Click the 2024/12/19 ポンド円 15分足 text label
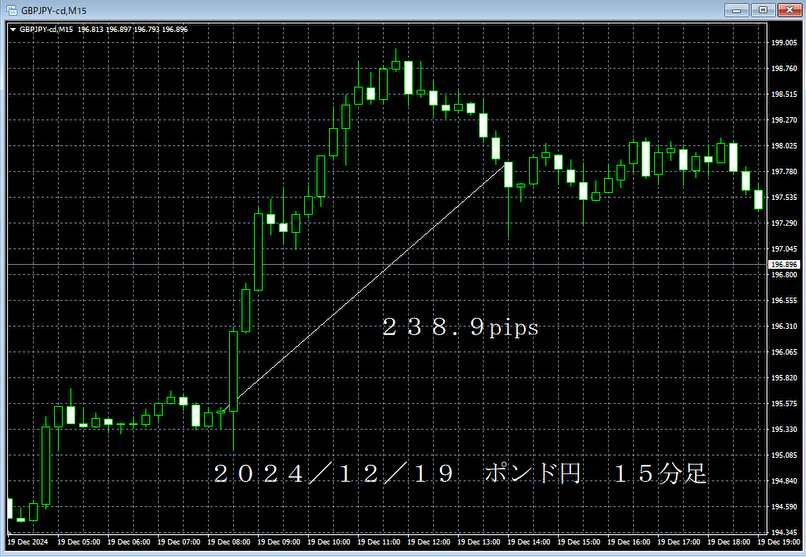The height and width of the screenshot is (557, 806). (x=460, y=474)
